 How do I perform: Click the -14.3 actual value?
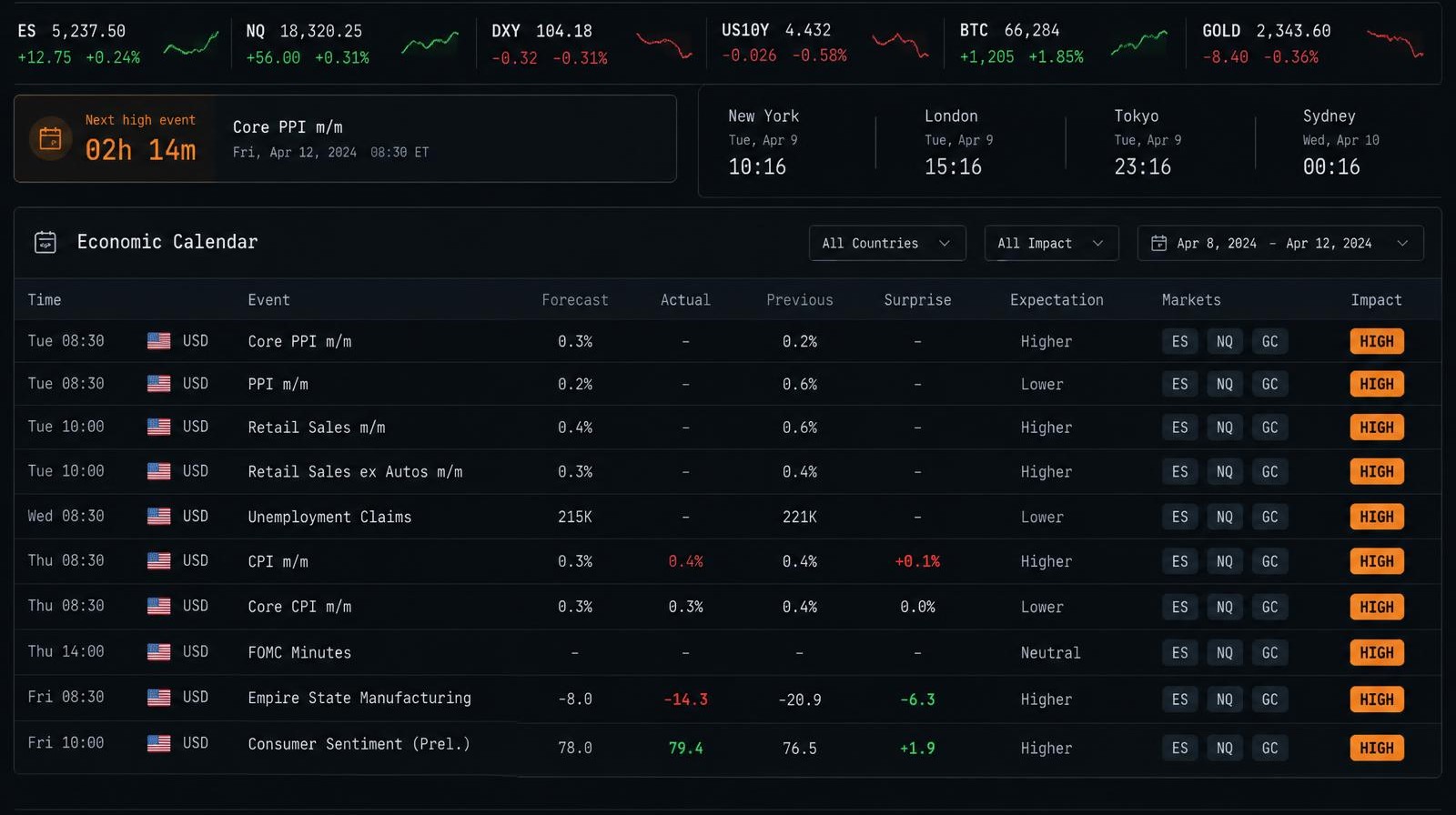(x=685, y=699)
